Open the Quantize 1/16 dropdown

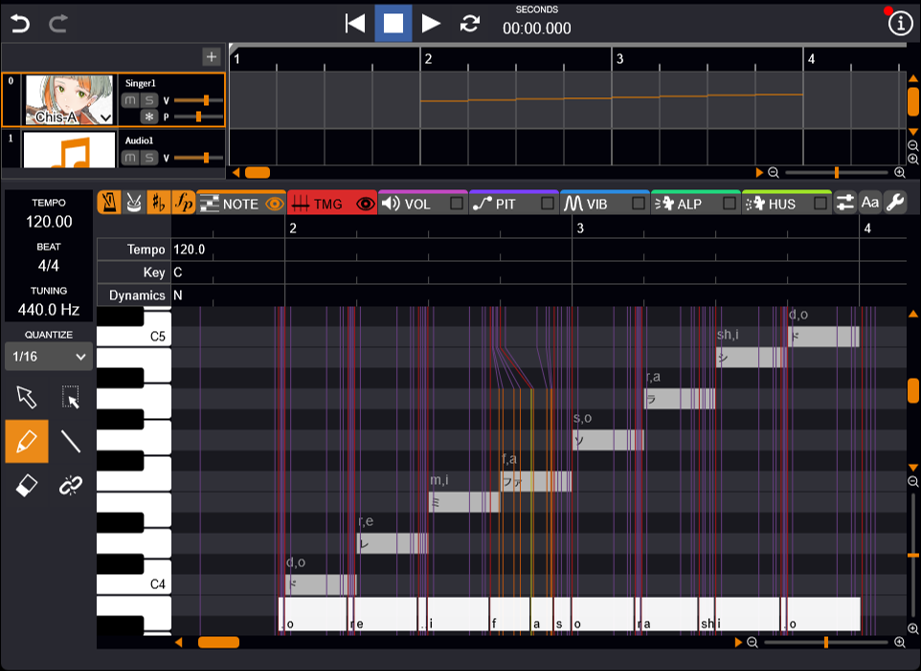pyautogui.click(x=48, y=356)
